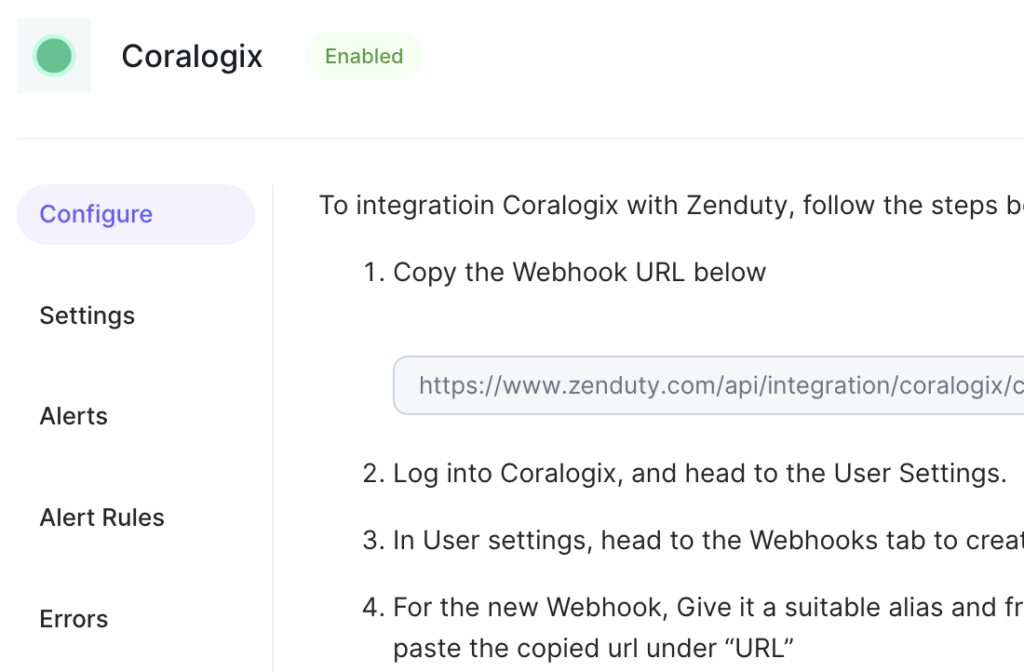Click the gray tile behind the Coralogix logo
The image size is (1024, 672).
(54, 56)
